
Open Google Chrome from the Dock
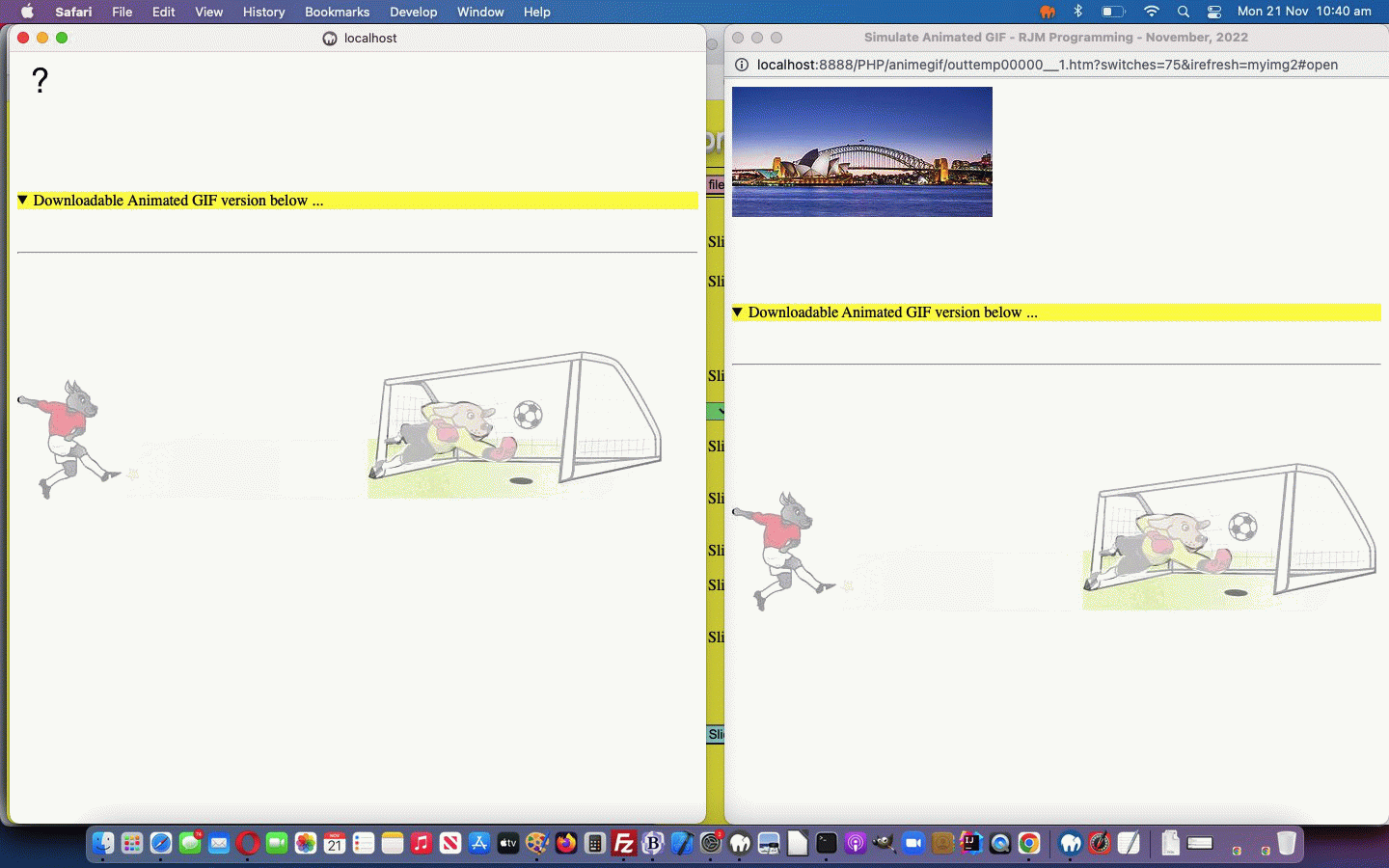tap(1029, 844)
